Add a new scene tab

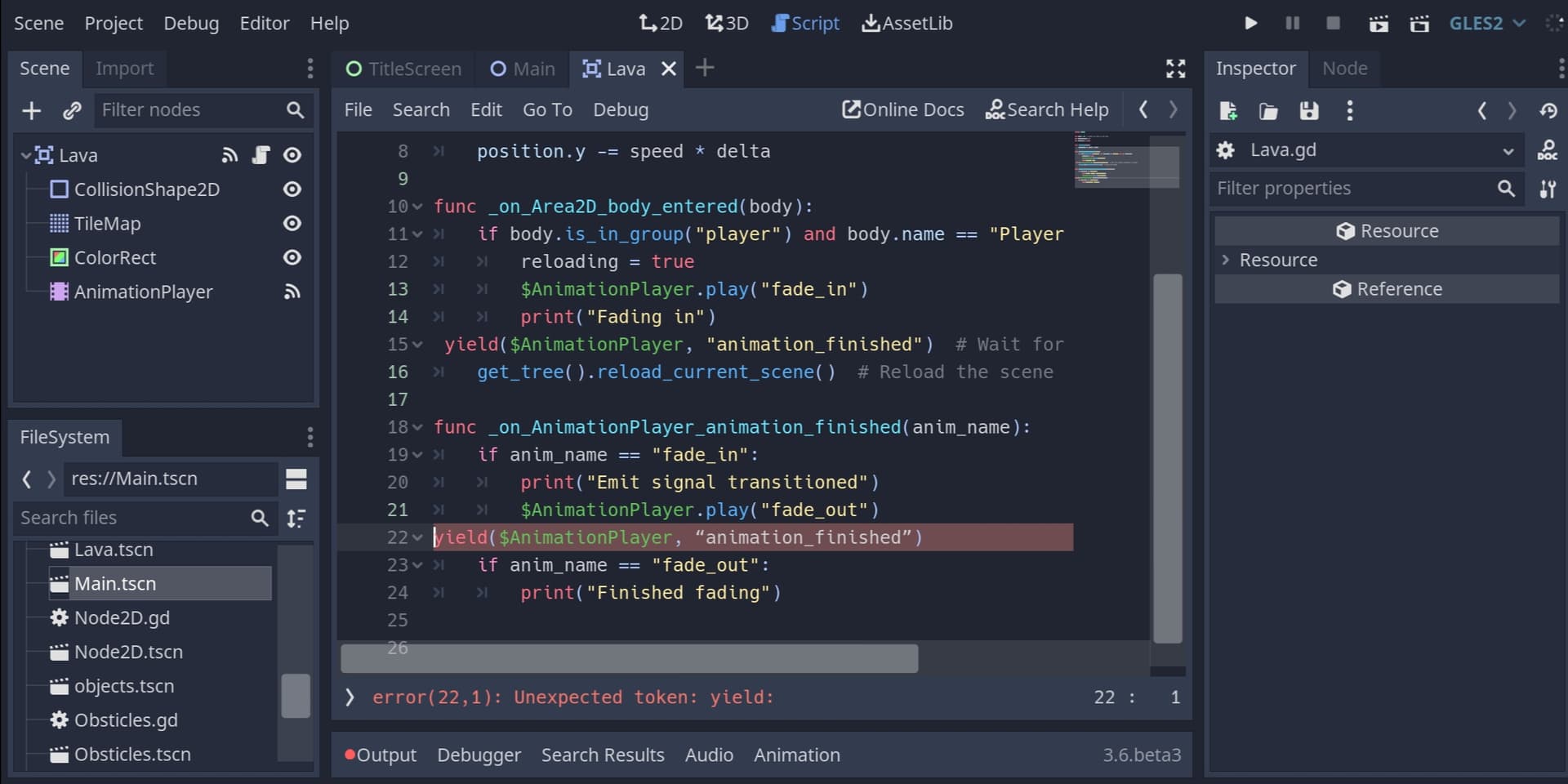pos(705,68)
